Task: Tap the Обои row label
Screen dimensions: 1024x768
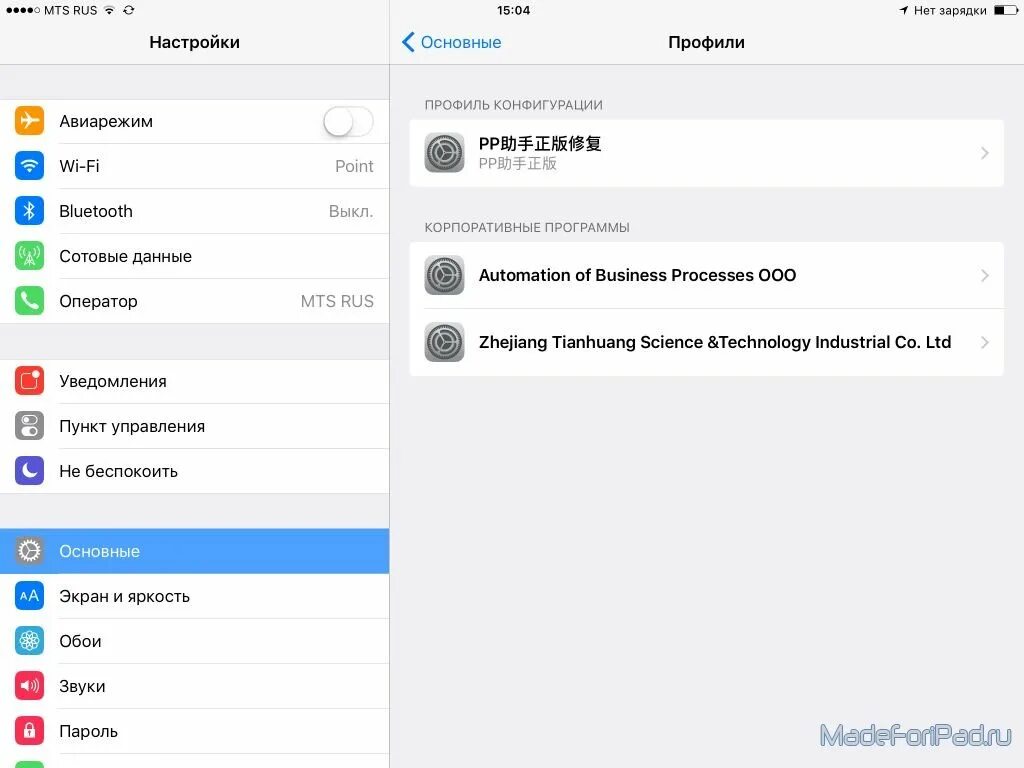Action: (80, 641)
